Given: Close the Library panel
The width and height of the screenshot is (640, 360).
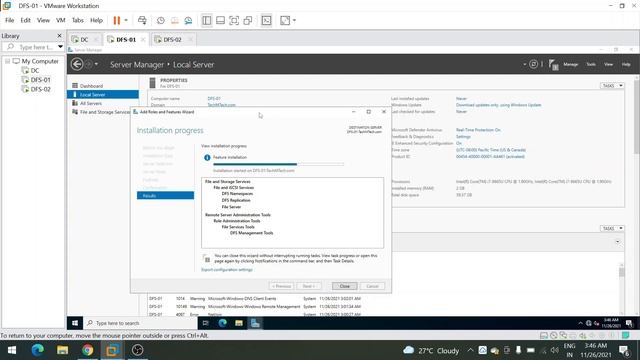Looking at the screenshot, I should click(59, 36).
